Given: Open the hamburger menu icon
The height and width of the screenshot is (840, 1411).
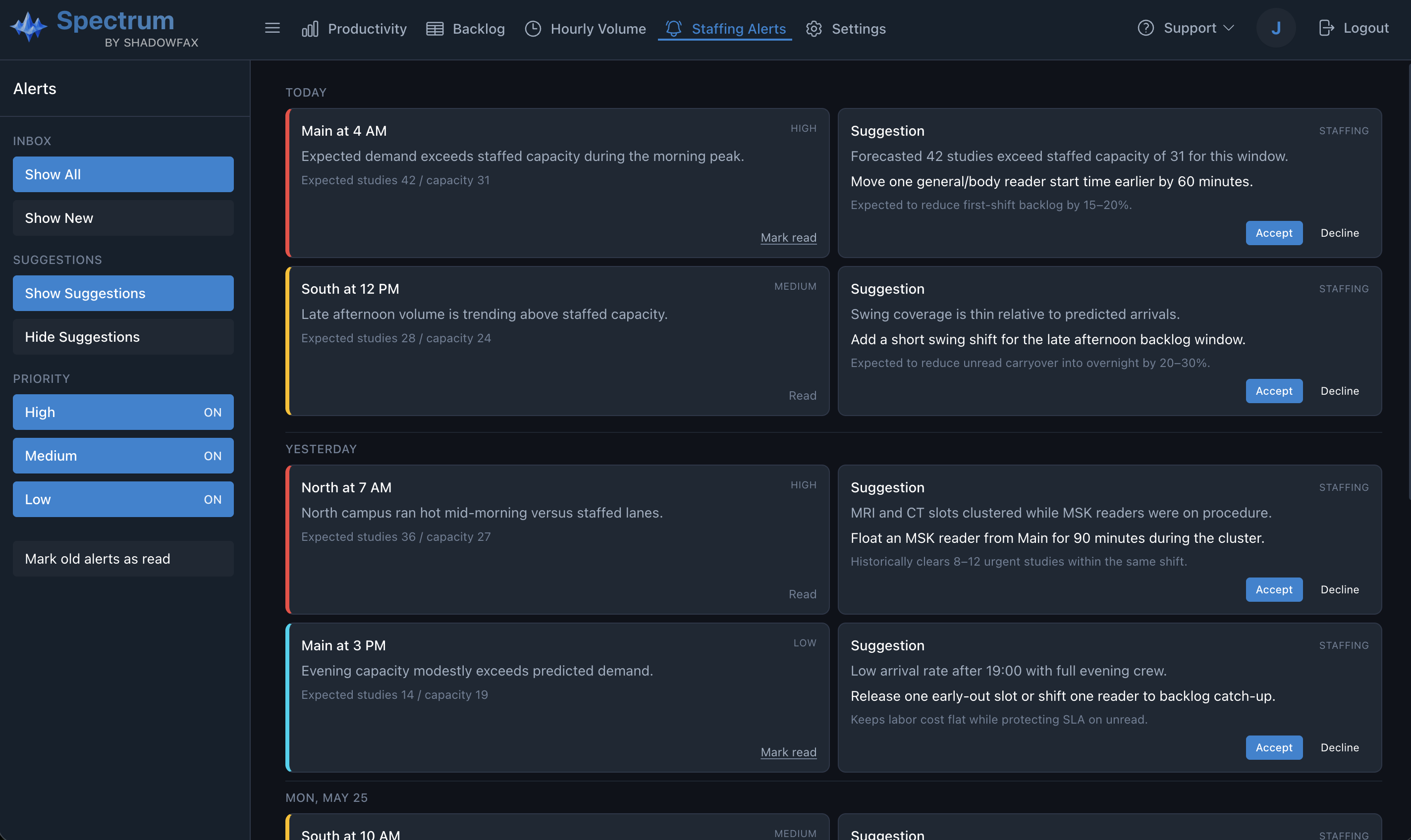Looking at the screenshot, I should 272,28.
